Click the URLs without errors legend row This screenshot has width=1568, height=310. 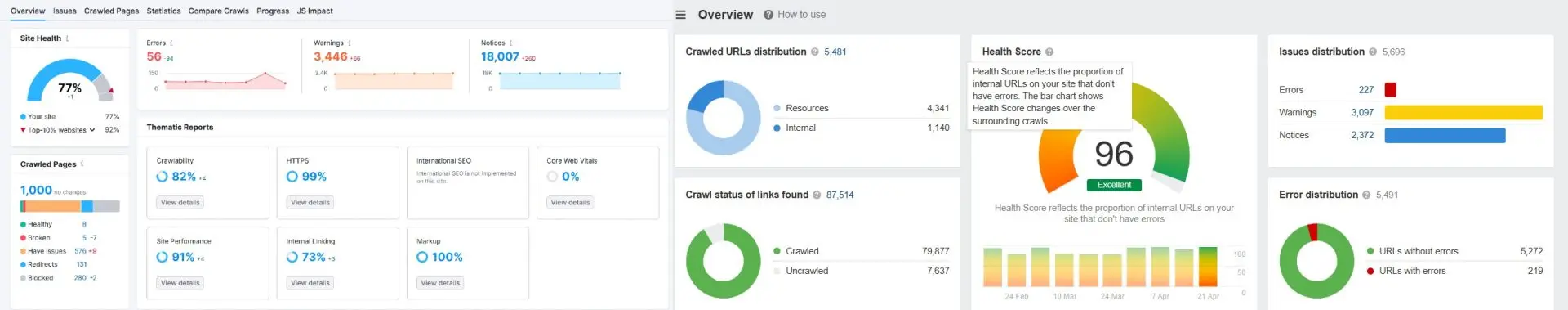pyautogui.click(x=1454, y=251)
